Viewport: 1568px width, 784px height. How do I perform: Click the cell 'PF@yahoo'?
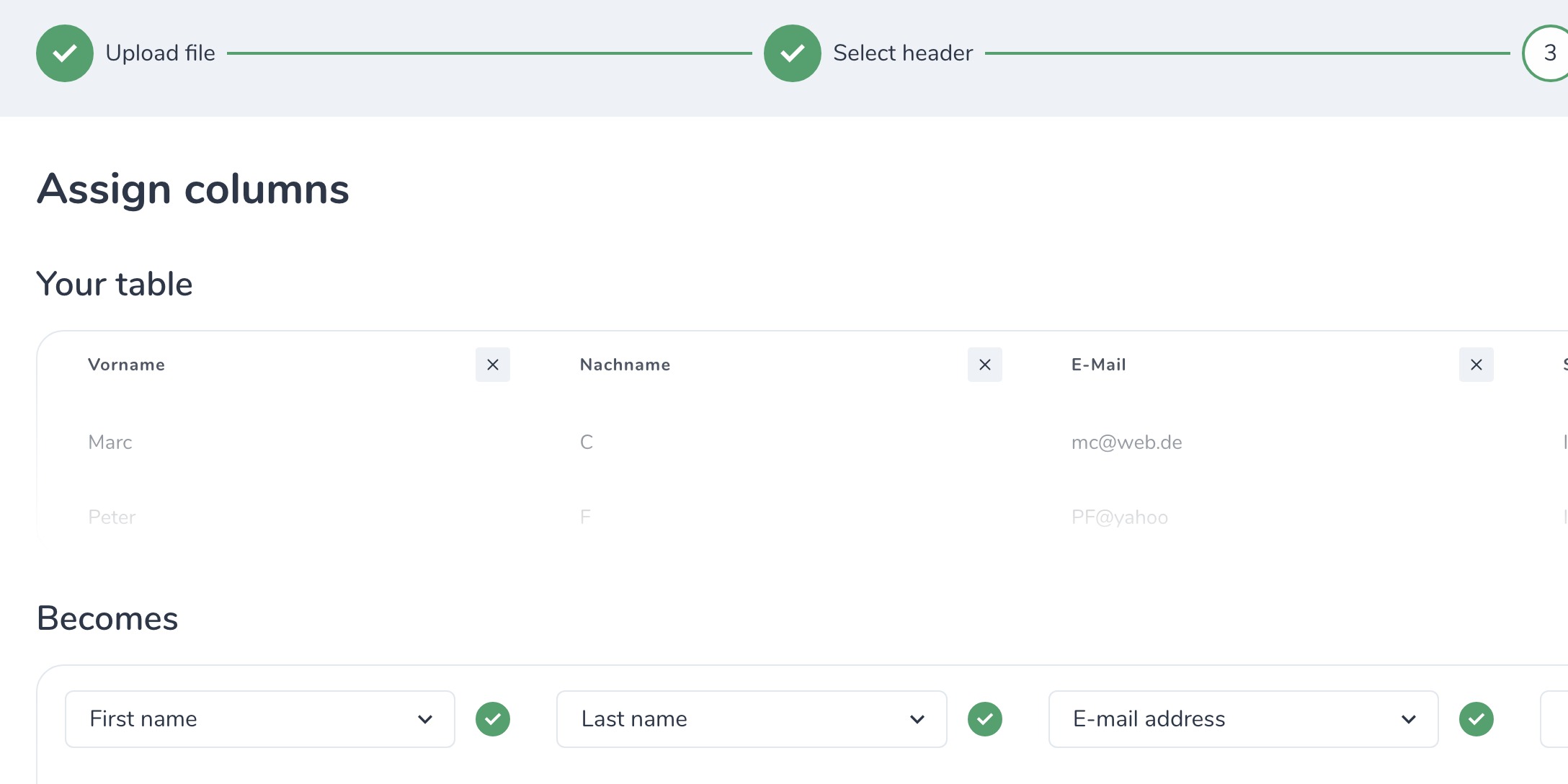click(x=1120, y=517)
